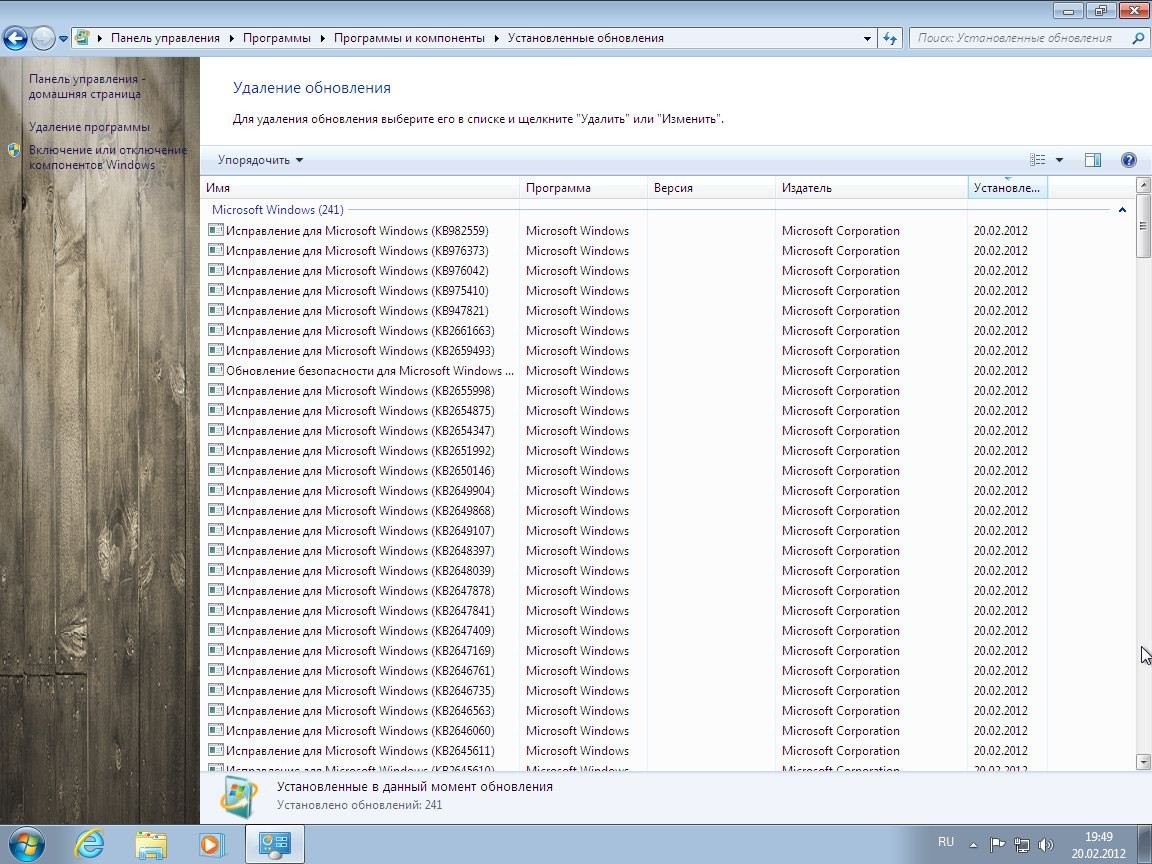
Task: Click the icon of update KB2646060
Action: (x=215, y=730)
